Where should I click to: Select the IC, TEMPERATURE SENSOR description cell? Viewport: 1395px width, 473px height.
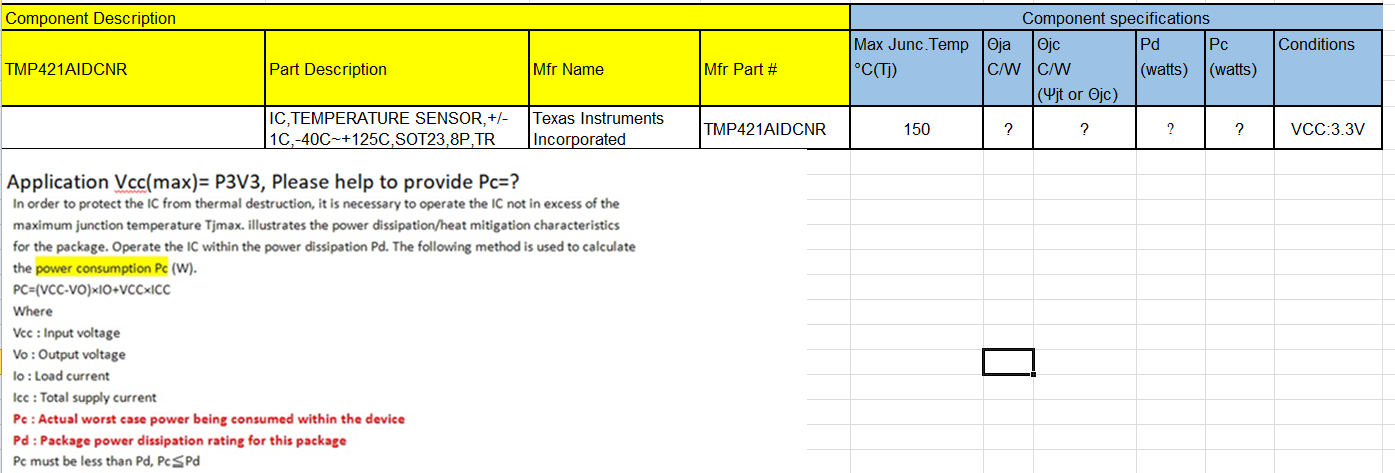[396, 129]
